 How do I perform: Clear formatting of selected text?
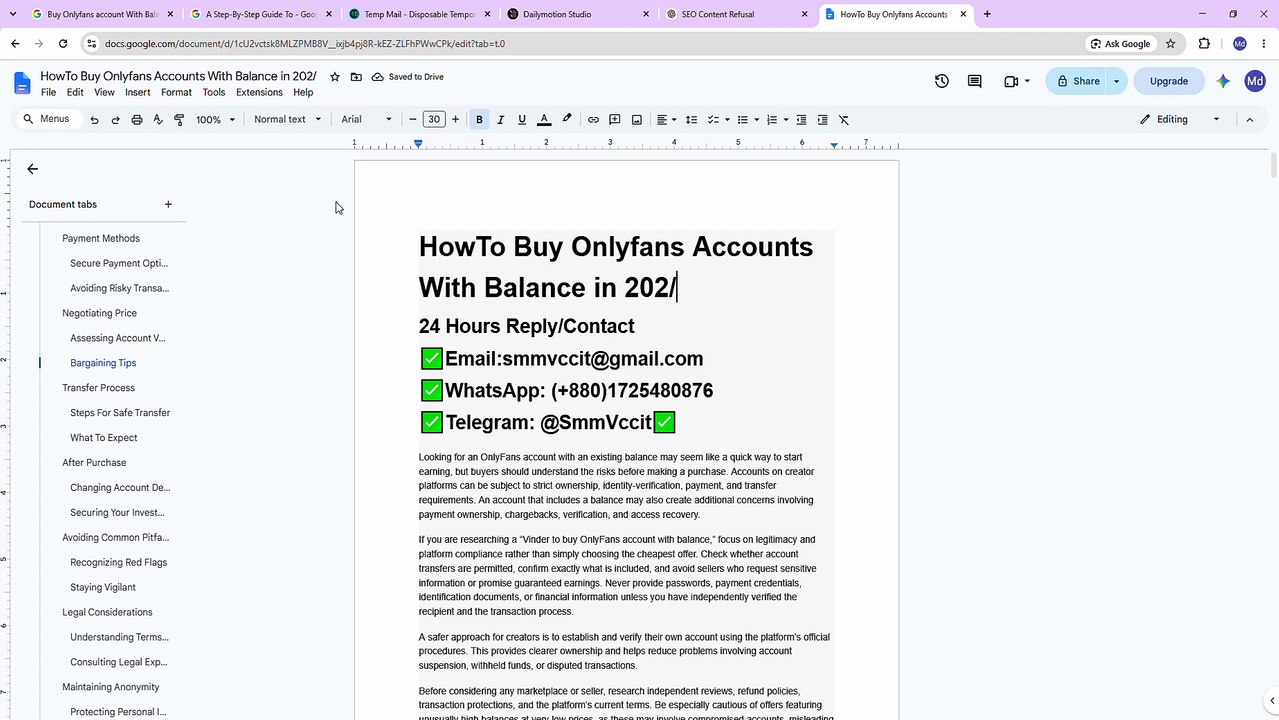click(x=844, y=119)
